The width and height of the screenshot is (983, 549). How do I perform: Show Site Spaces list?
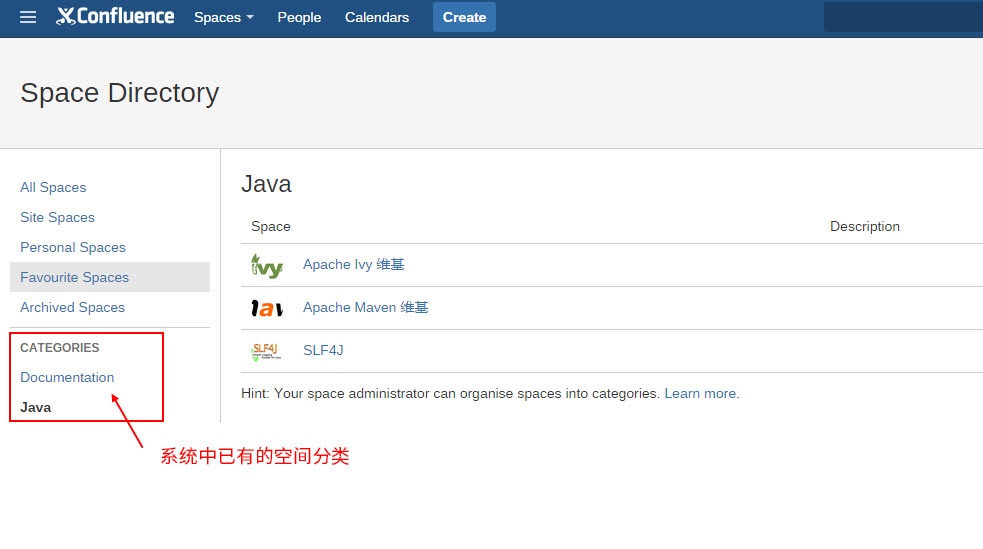tap(57, 217)
